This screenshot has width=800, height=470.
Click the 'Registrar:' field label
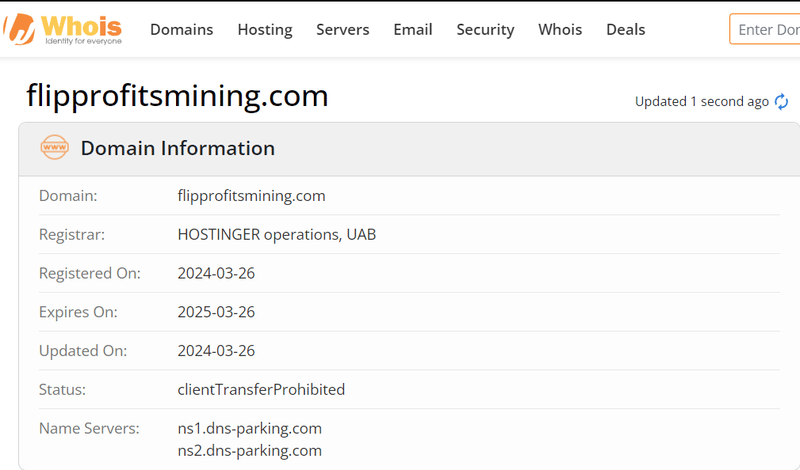[71, 234]
